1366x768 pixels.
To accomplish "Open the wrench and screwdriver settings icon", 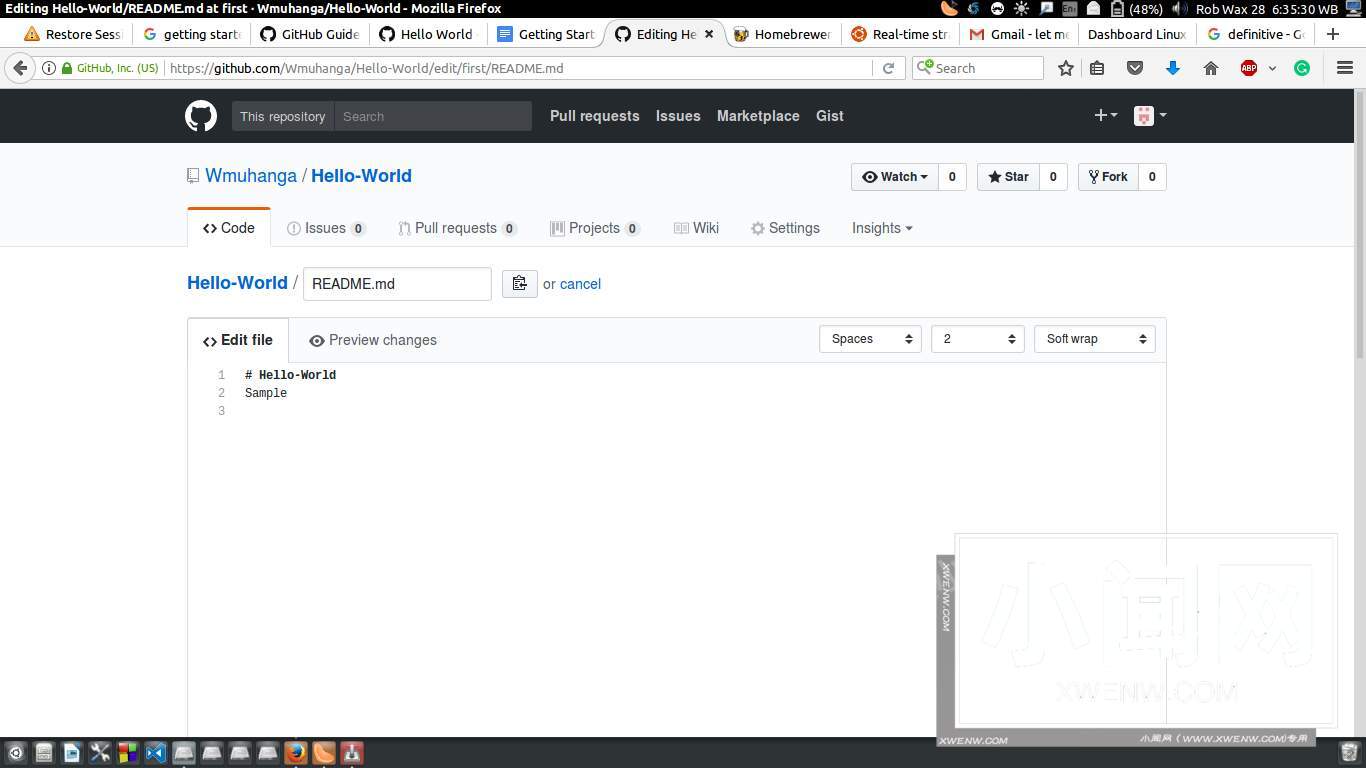I will coord(99,753).
